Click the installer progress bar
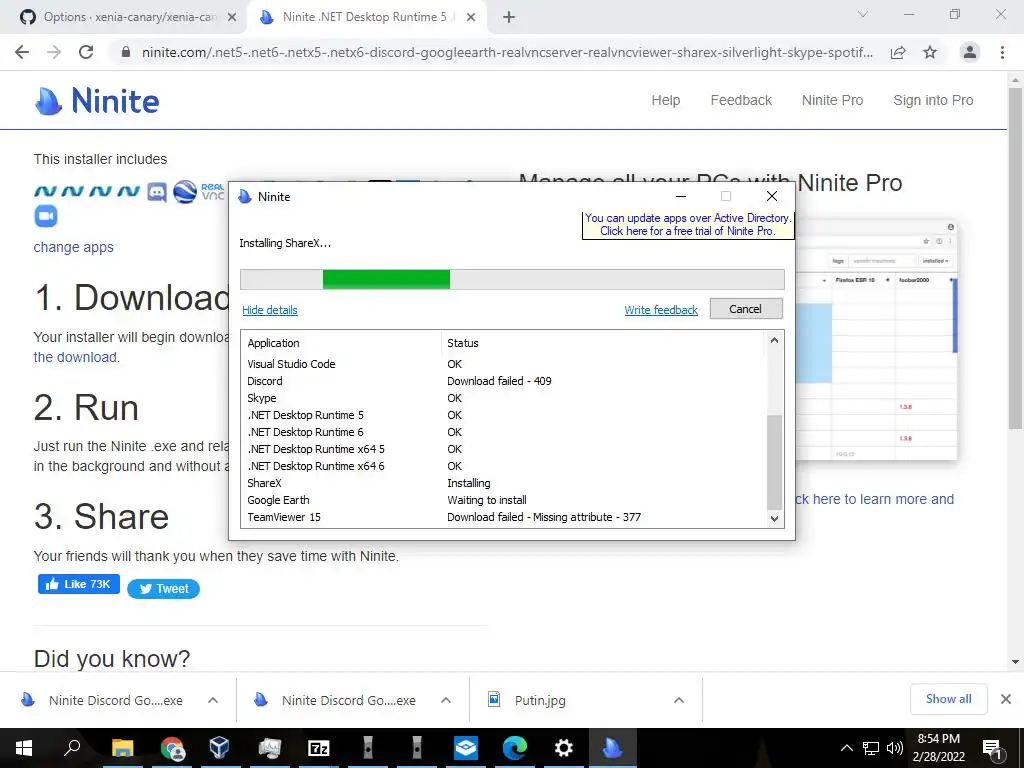Image resolution: width=1024 pixels, height=768 pixels. click(512, 280)
